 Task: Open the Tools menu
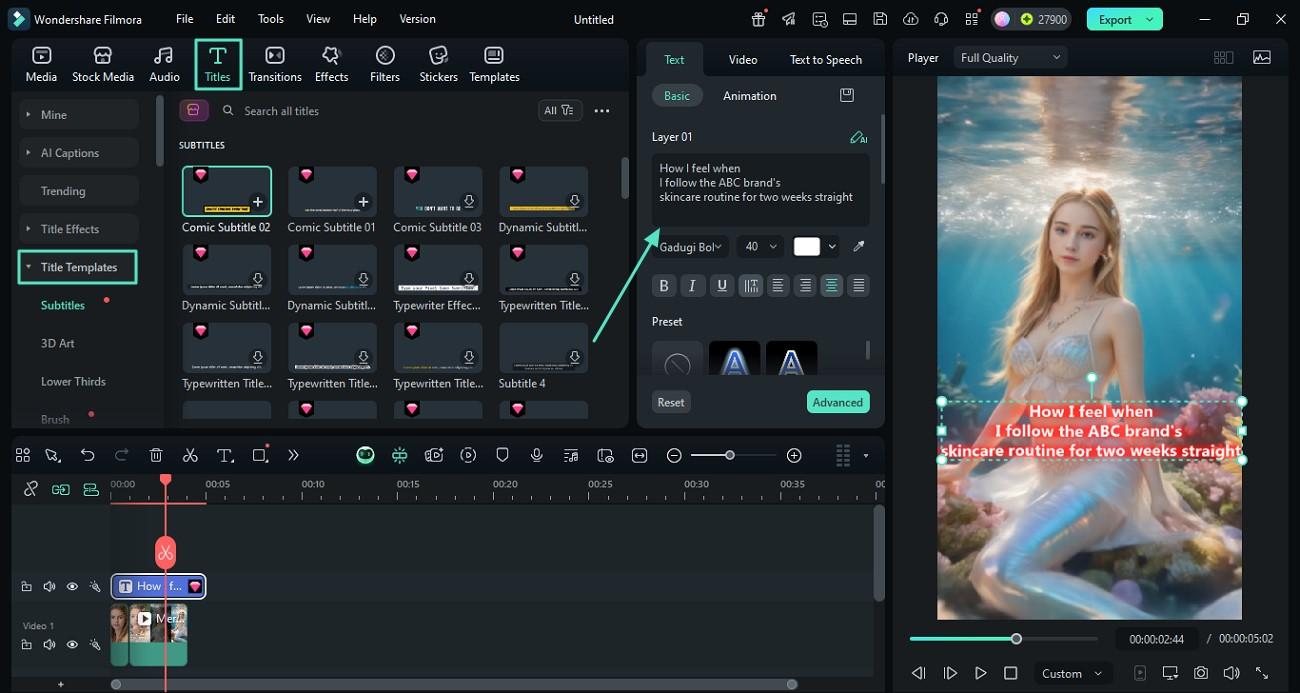(x=270, y=19)
